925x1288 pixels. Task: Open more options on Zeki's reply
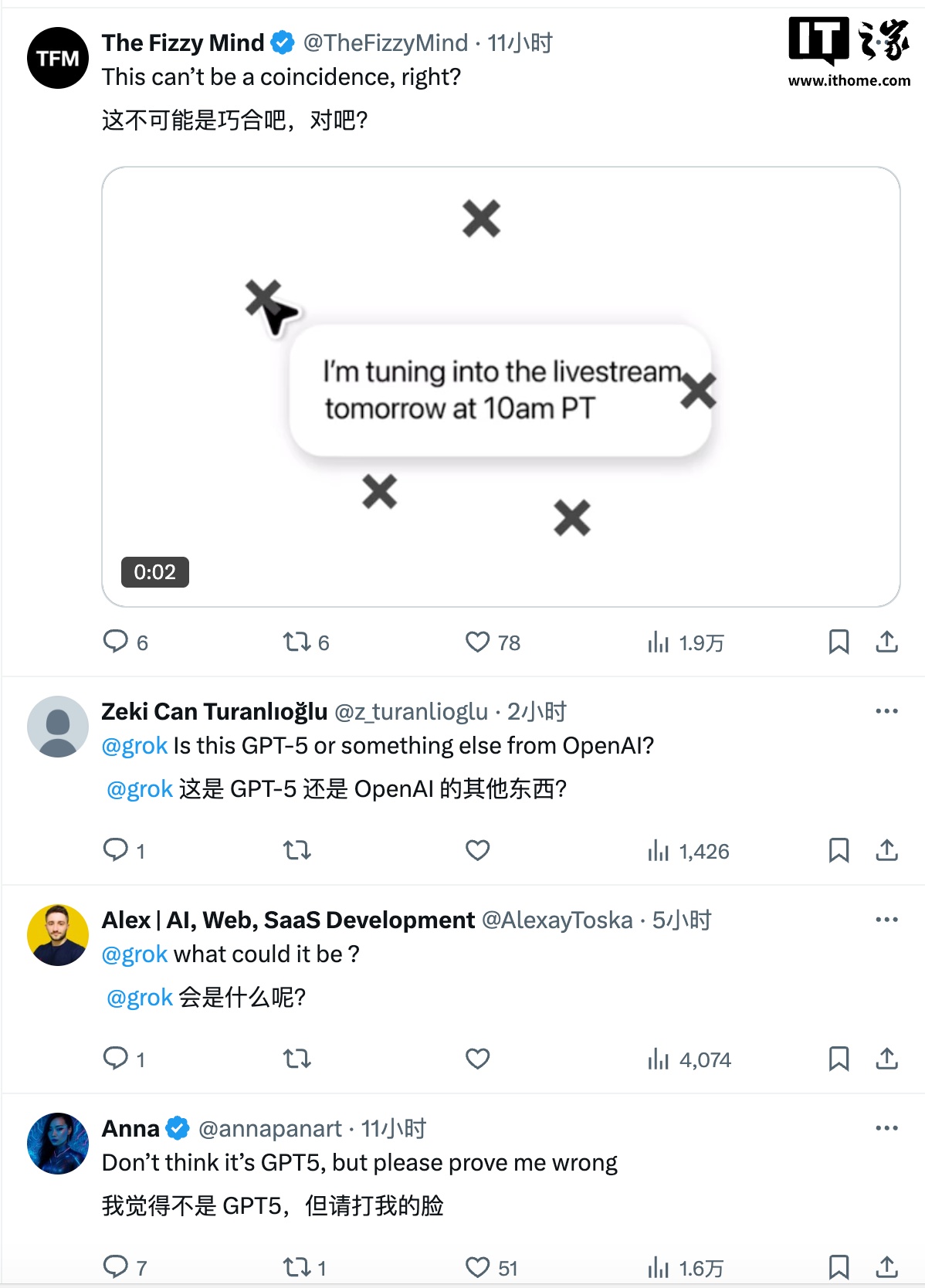[886, 710]
